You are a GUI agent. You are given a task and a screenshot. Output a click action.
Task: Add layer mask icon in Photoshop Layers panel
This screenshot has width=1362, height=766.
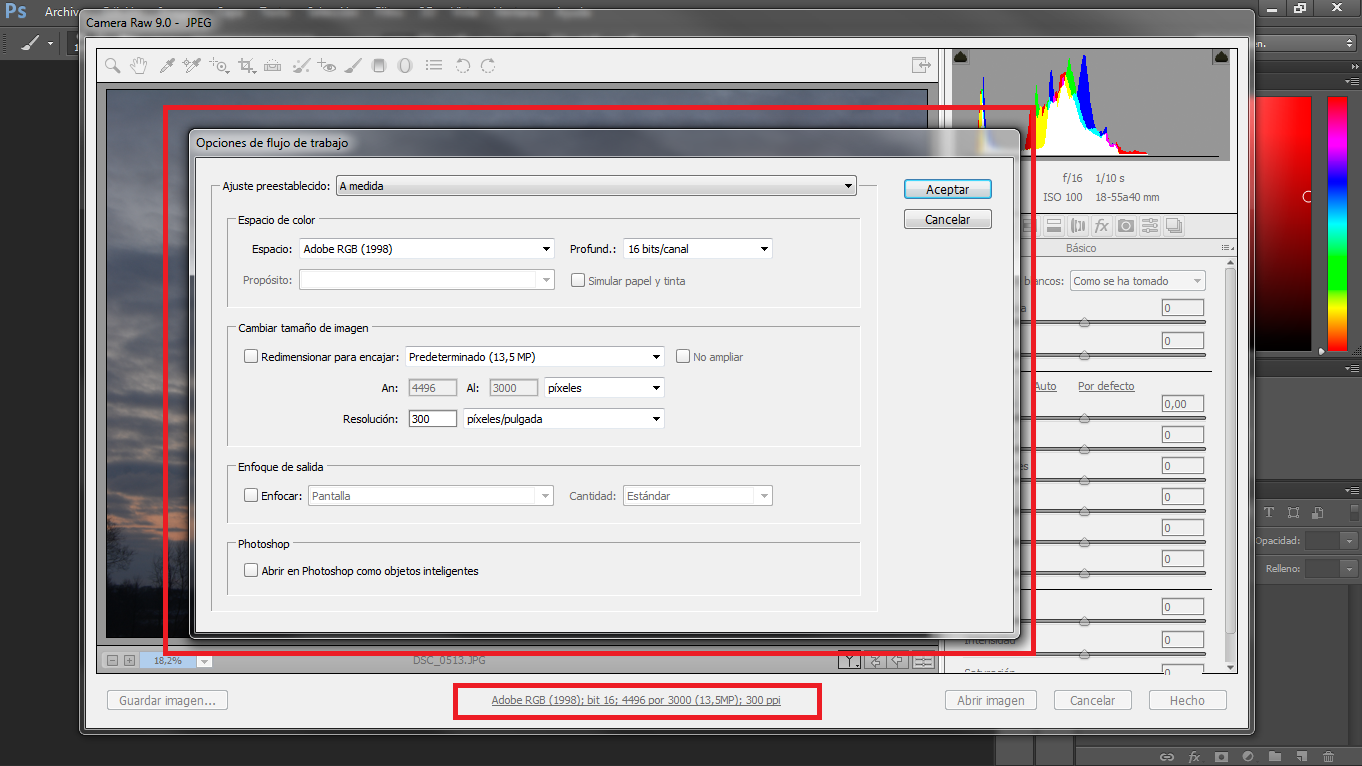[x=1221, y=757]
